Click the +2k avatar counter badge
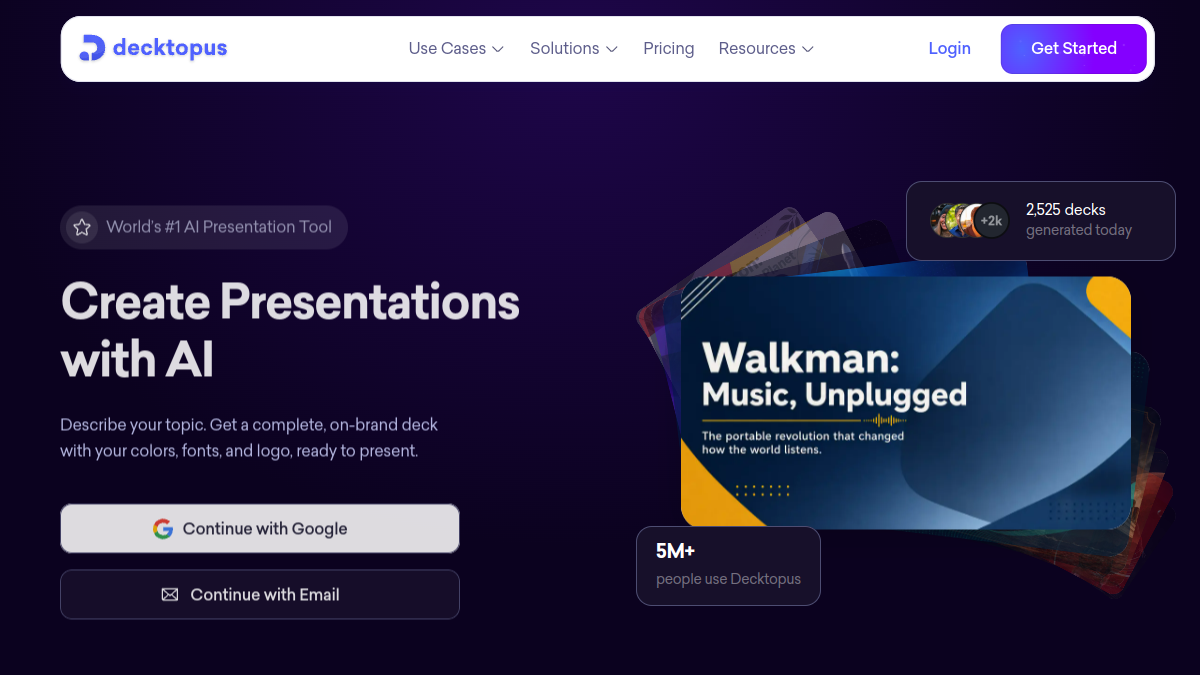The image size is (1200, 675). point(991,220)
